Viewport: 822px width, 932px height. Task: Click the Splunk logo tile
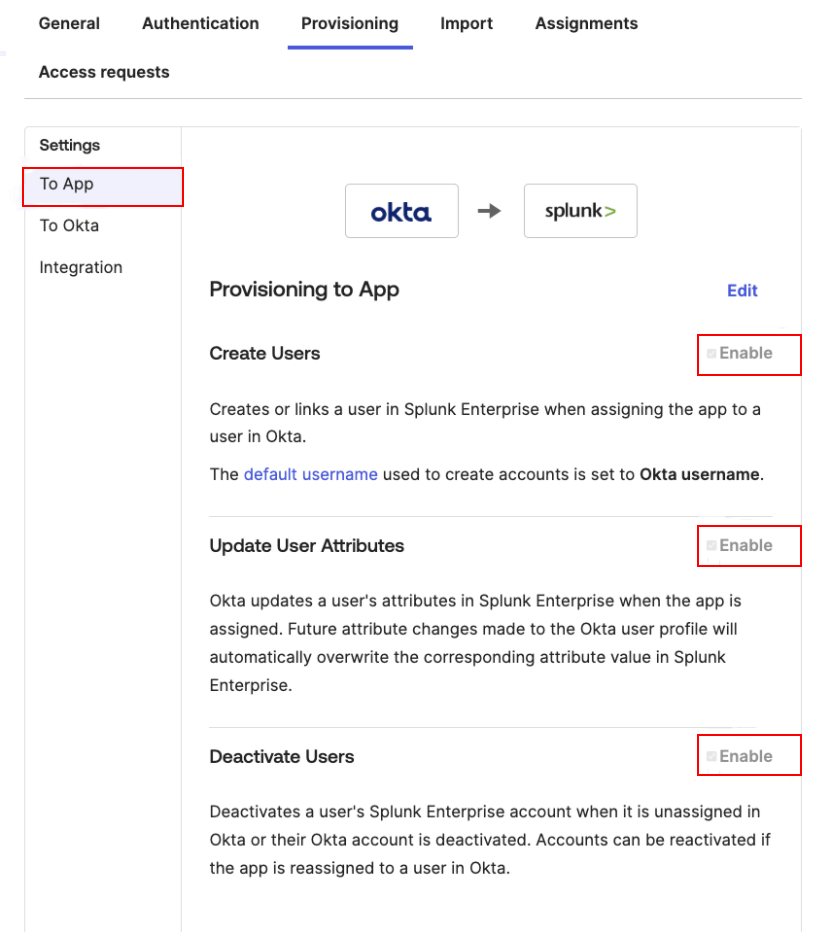coord(580,211)
